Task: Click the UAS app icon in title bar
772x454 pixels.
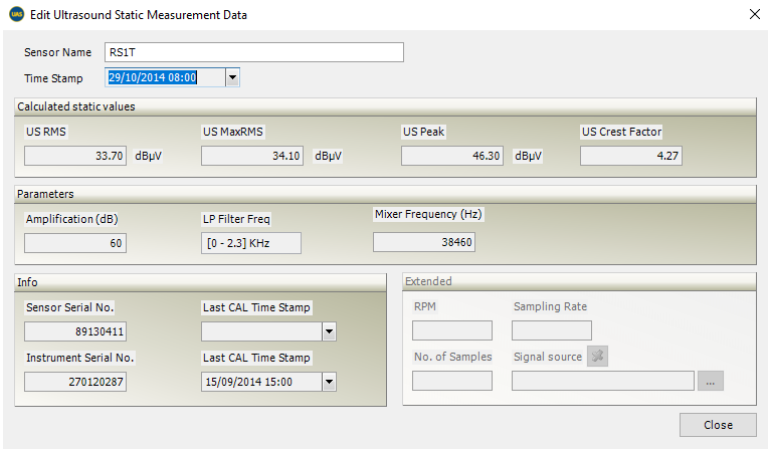Action: (x=16, y=15)
